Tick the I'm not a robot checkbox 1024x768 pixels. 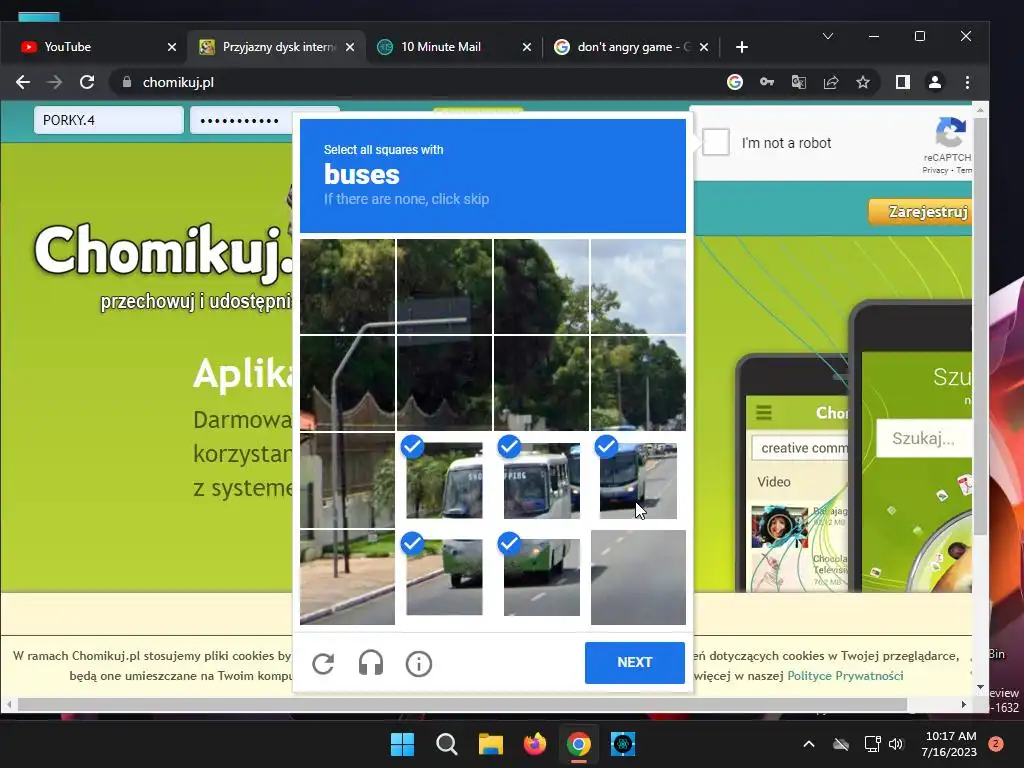coord(716,142)
